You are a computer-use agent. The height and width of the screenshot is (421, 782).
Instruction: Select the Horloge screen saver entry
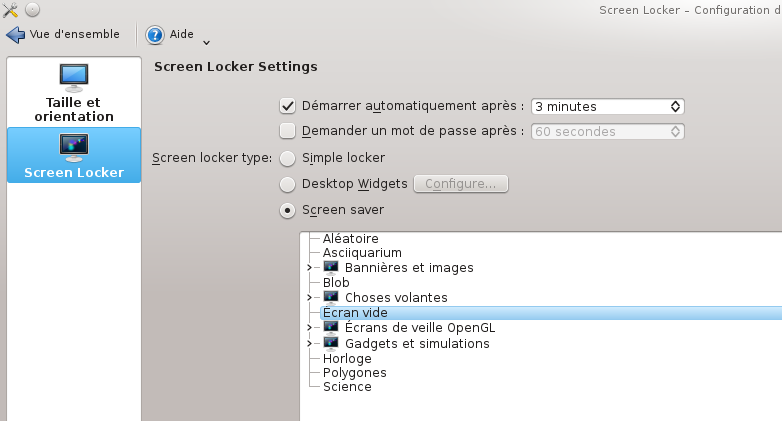[347, 359]
